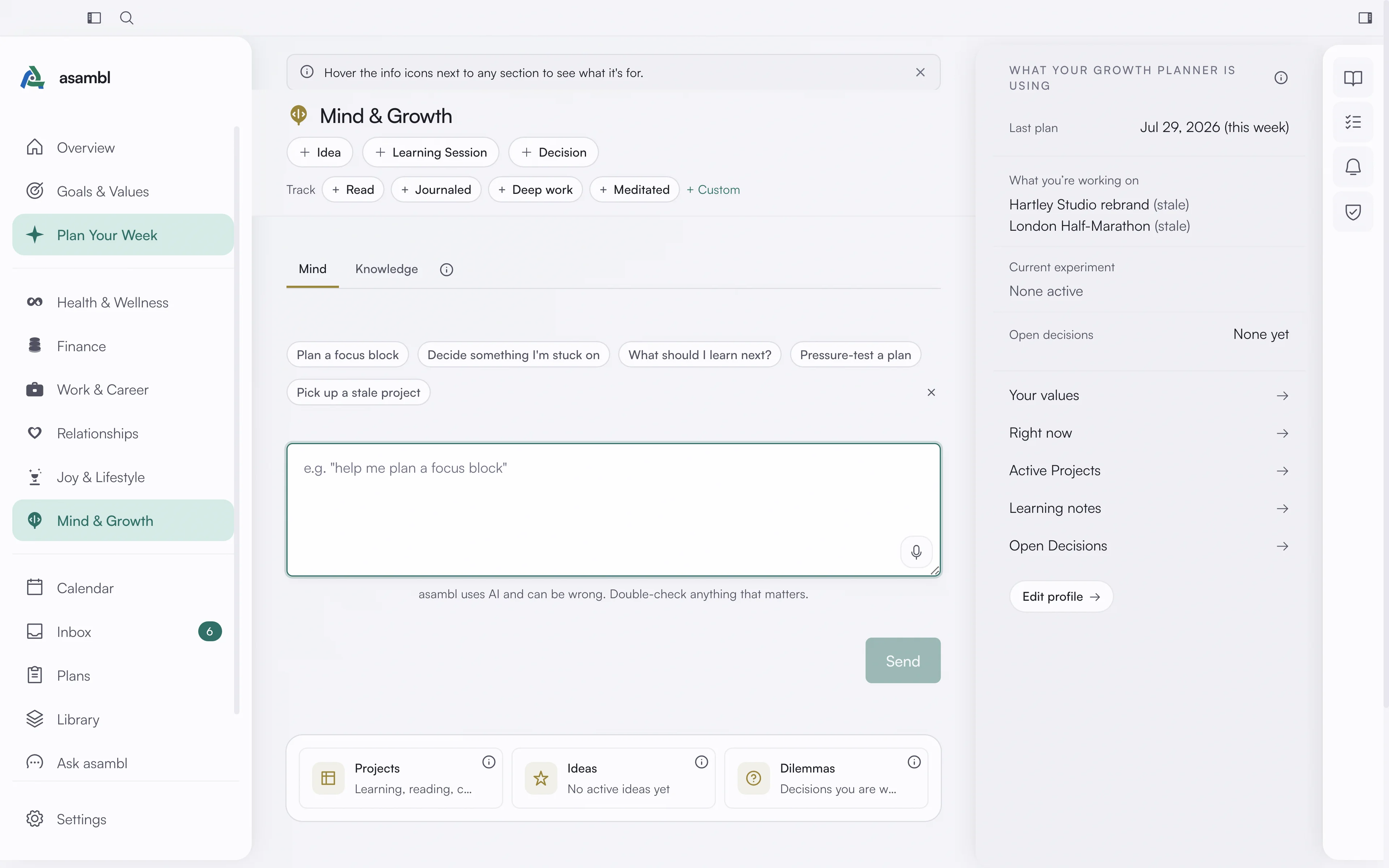Open Library from the sidebar
This screenshot has height=868, width=1389.
click(123, 719)
